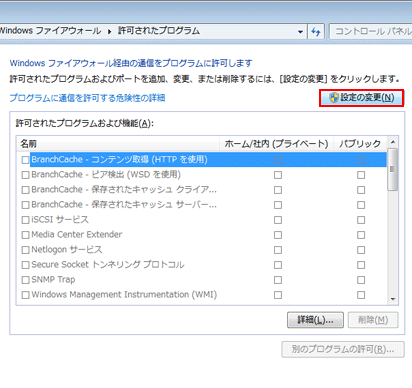Click 削除(M) button
Screen dimensions: 412x388
(x=373, y=320)
